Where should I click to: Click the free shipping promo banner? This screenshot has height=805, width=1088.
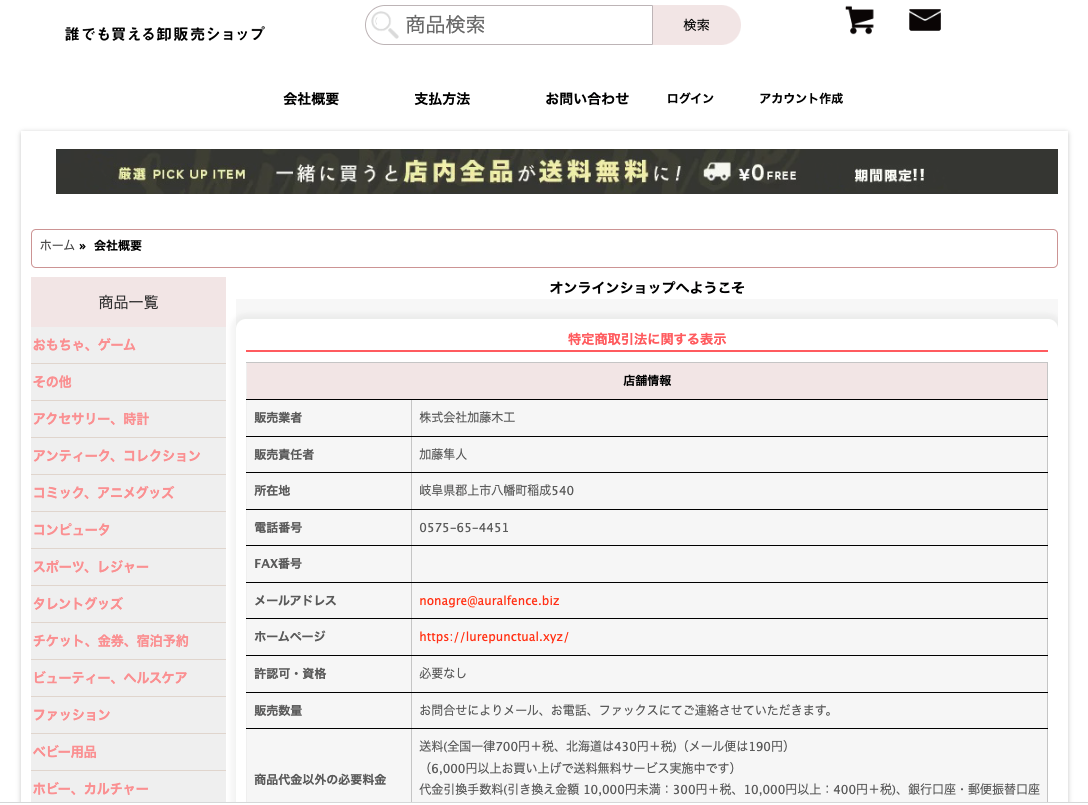[x=556, y=172]
